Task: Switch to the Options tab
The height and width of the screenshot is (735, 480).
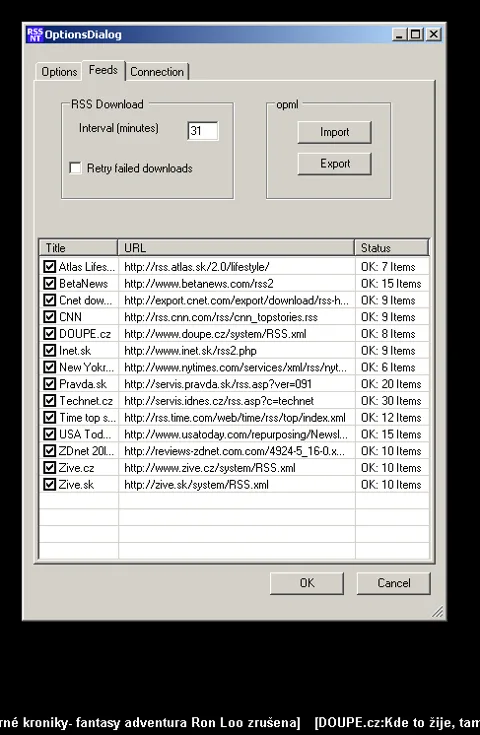Action: 59,72
